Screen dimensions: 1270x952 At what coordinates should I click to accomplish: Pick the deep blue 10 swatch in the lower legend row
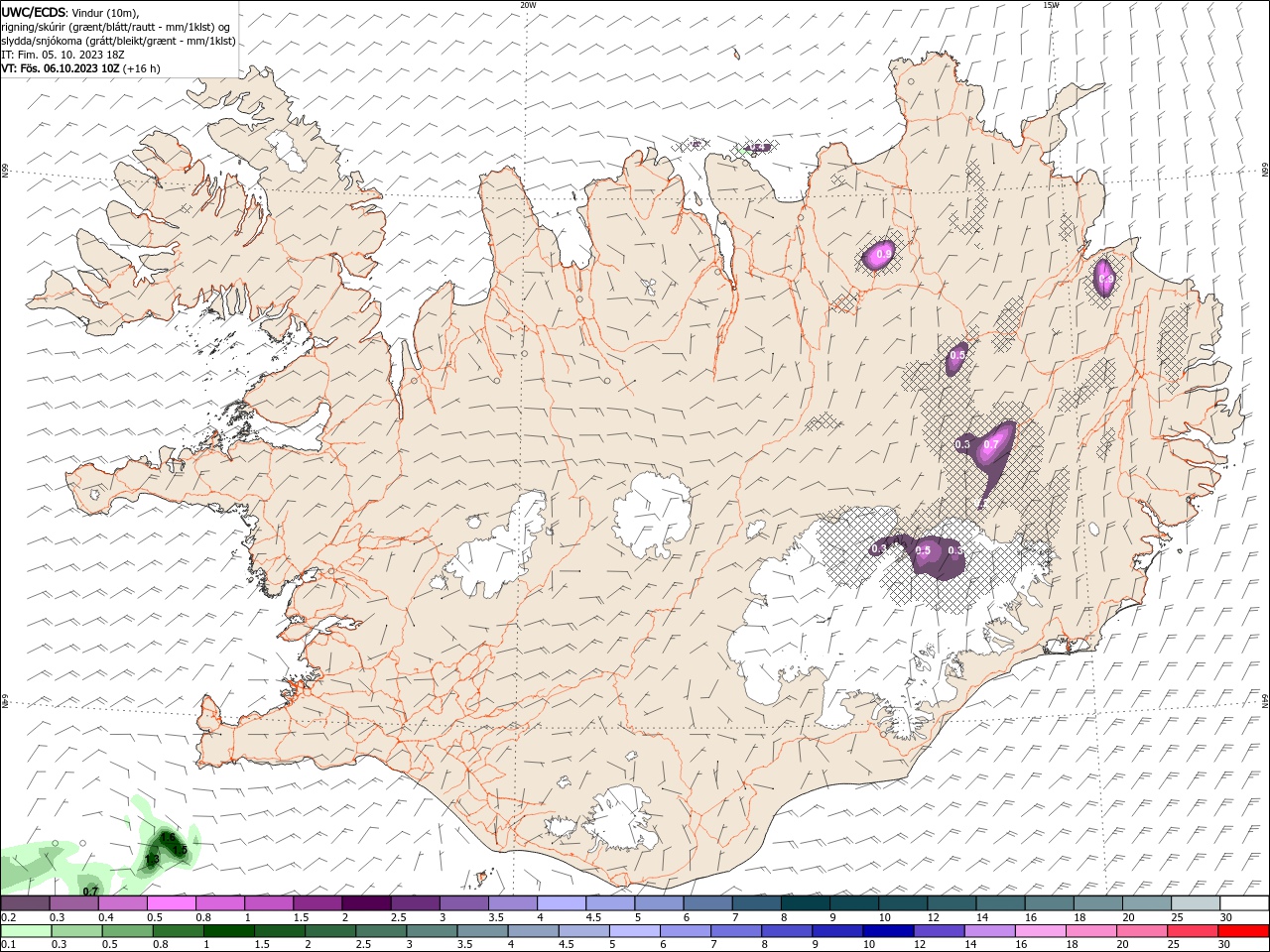[887, 931]
